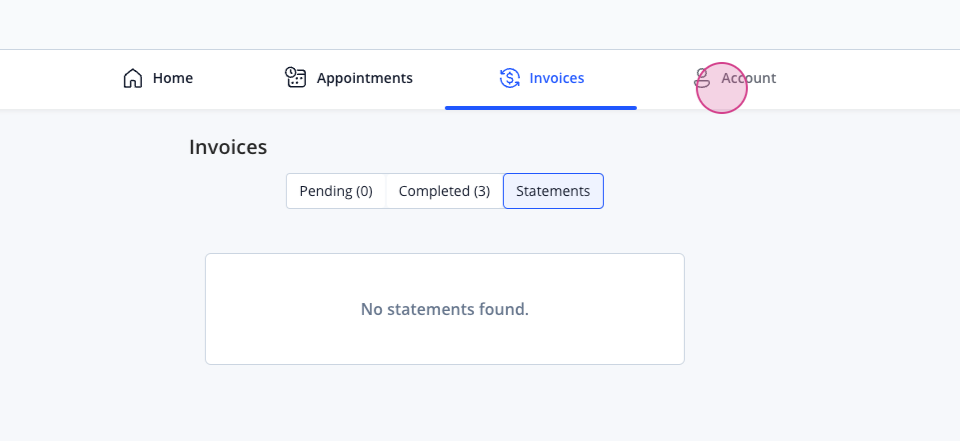
Task: Select the Invoices label in navigation
Action: (557, 78)
